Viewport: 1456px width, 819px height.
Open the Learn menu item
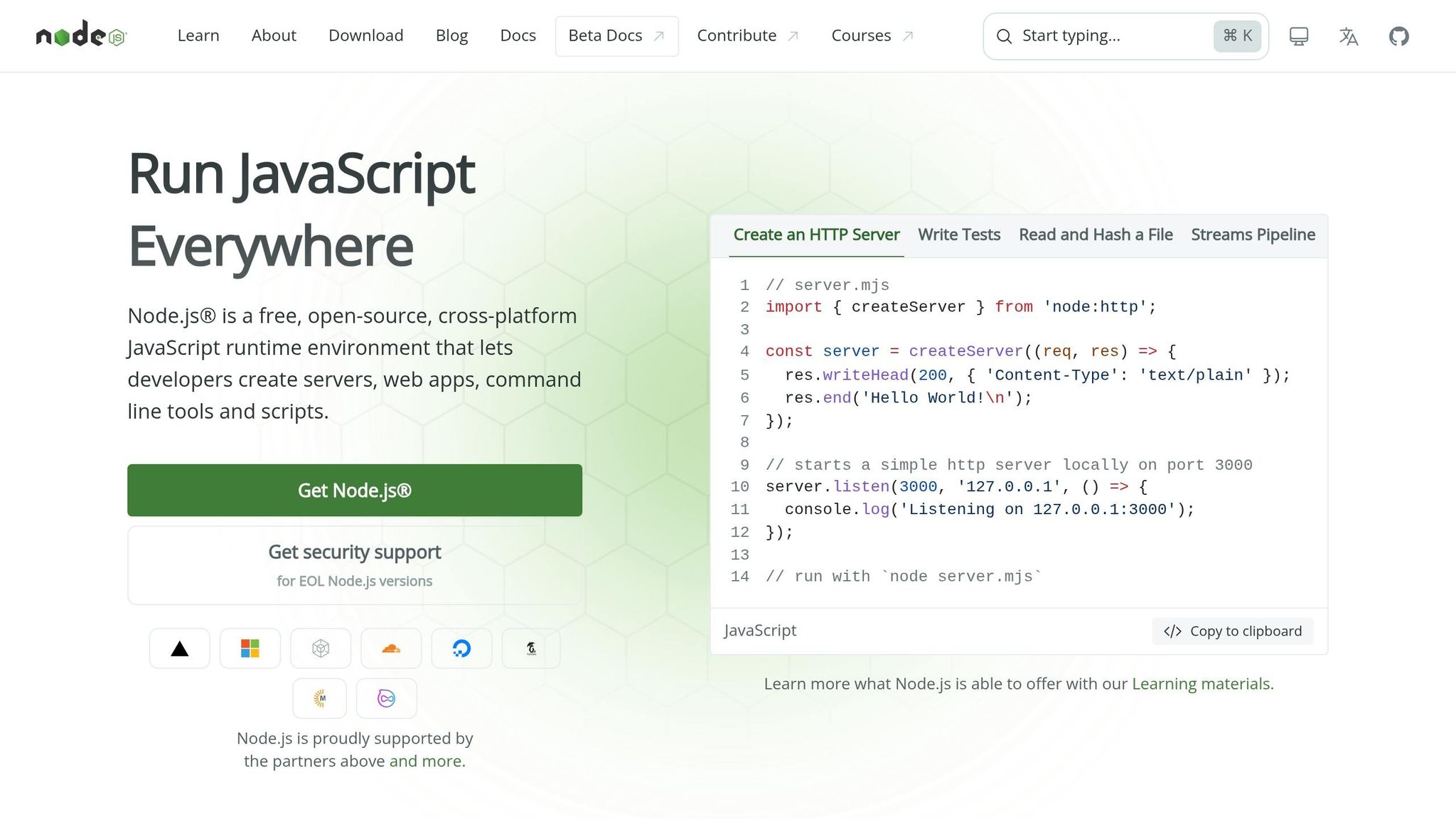(x=198, y=36)
